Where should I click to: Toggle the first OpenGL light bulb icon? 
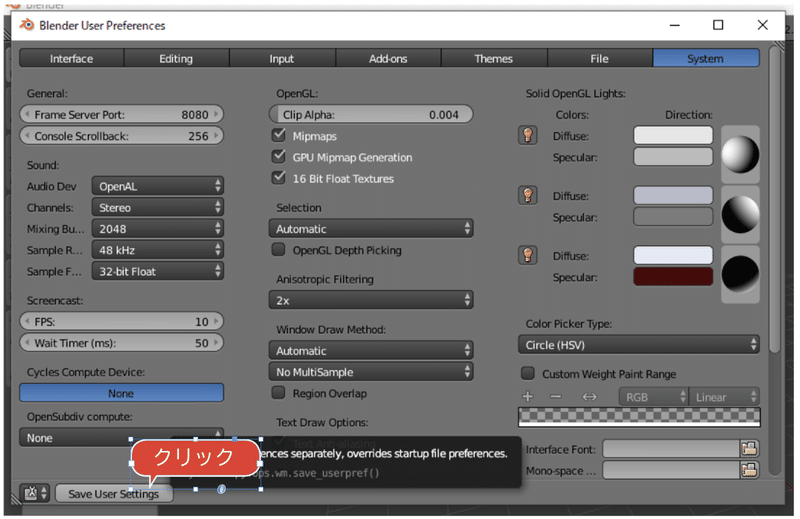click(x=528, y=136)
